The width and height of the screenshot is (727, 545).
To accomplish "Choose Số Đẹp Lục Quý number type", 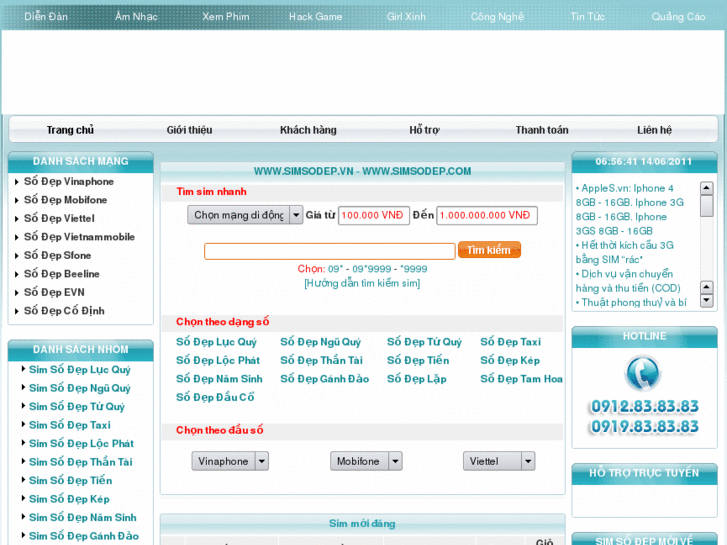I will coord(216,342).
